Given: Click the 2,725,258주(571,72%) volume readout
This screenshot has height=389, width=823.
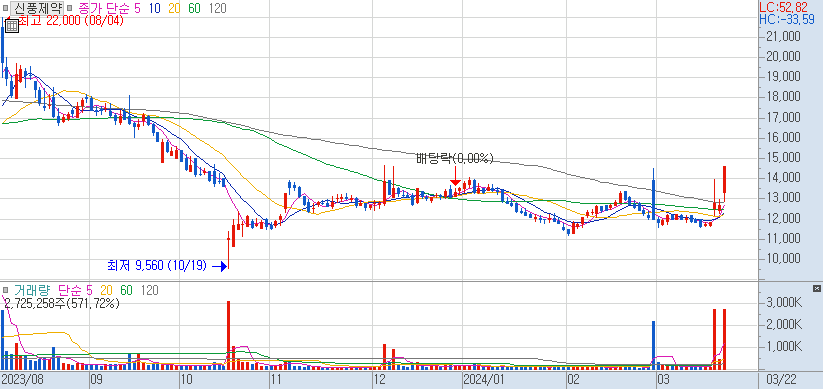Looking at the screenshot, I should click(61, 303).
